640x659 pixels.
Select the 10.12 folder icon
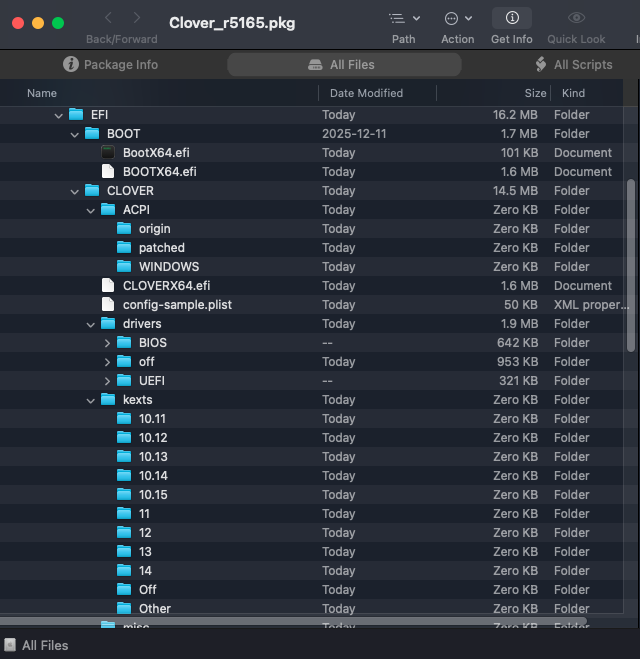(124, 437)
